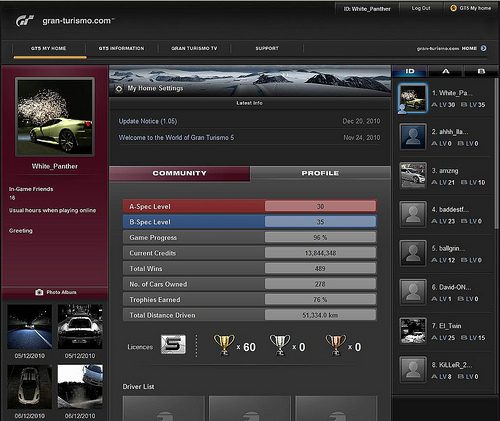Click Driver List heading
Image resolution: width=500 pixels, height=421 pixels.
[x=138, y=387]
